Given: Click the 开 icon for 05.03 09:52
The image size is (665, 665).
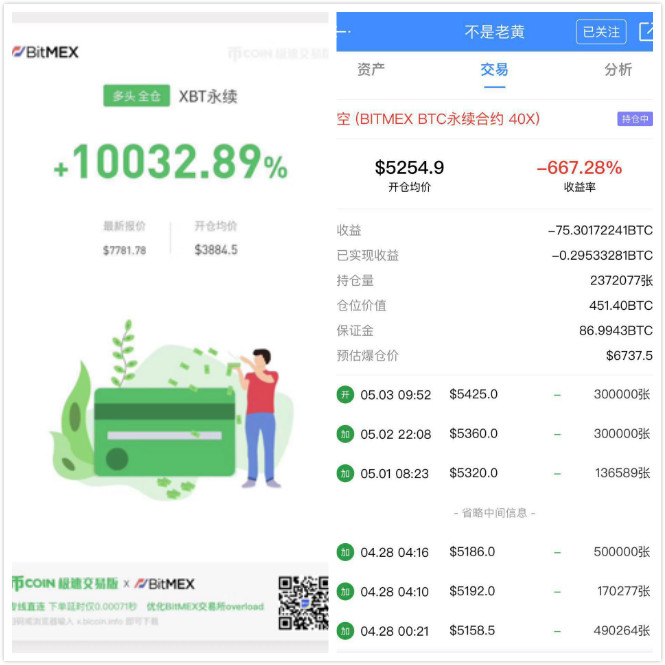Looking at the screenshot, I should [345, 395].
